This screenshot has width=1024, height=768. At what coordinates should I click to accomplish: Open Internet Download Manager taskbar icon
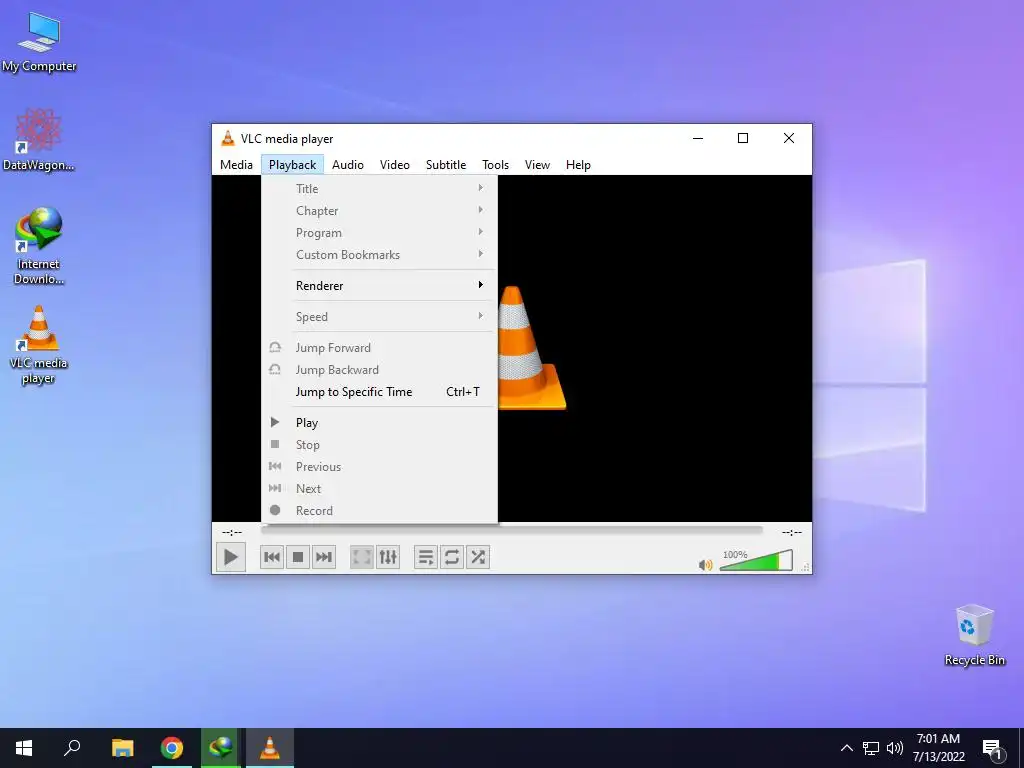point(221,748)
